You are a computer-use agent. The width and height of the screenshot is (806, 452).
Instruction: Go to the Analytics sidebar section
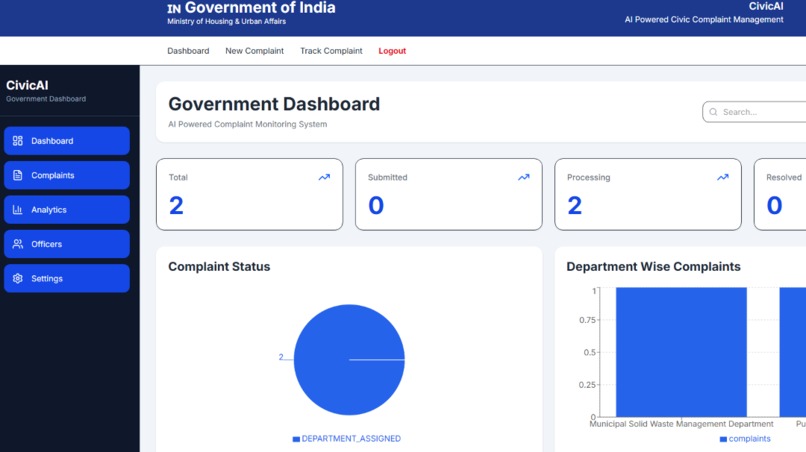pyautogui.click(x=67, y=210)
